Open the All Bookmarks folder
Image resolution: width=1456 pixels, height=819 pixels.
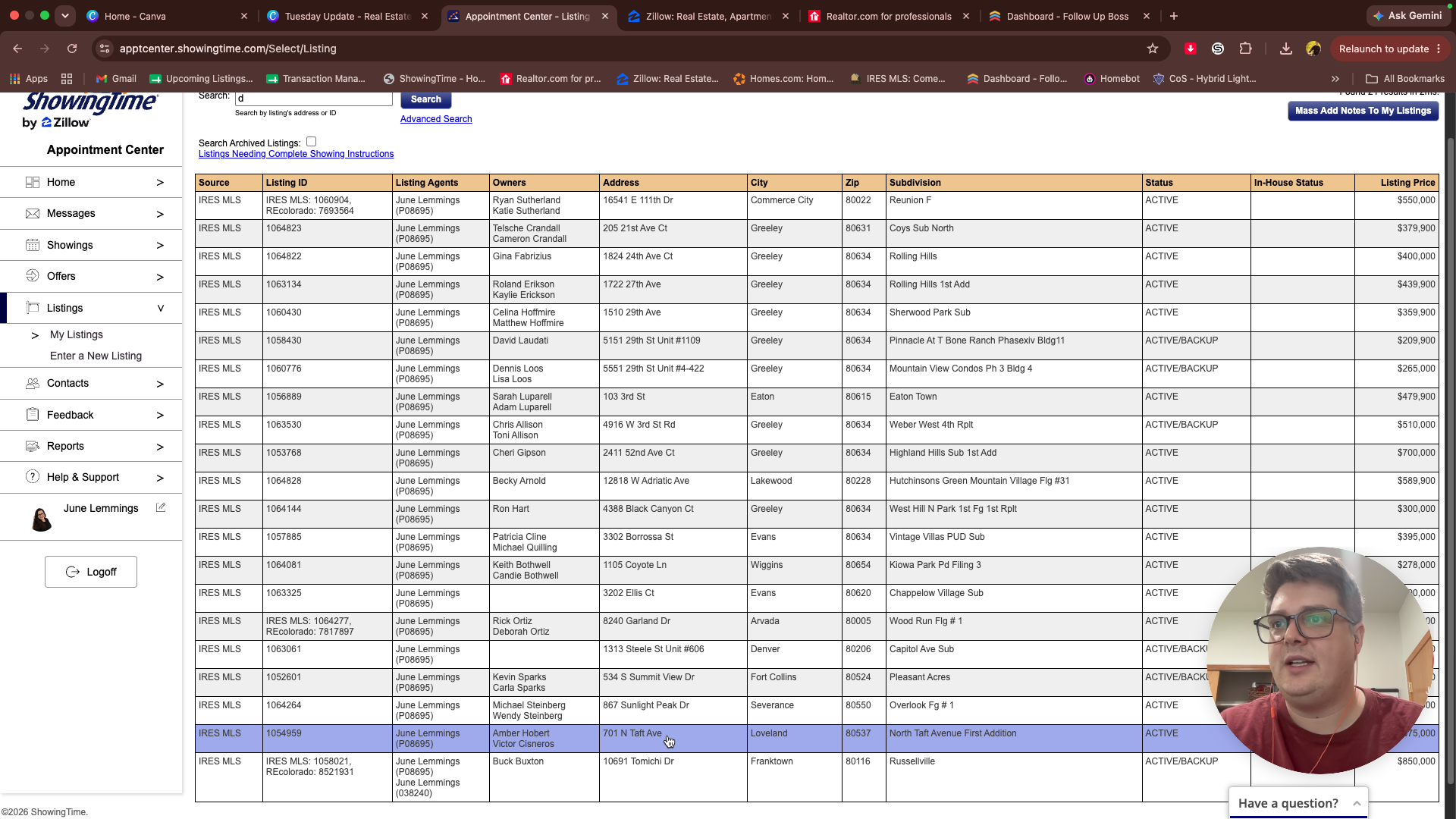coord(1405,79)
